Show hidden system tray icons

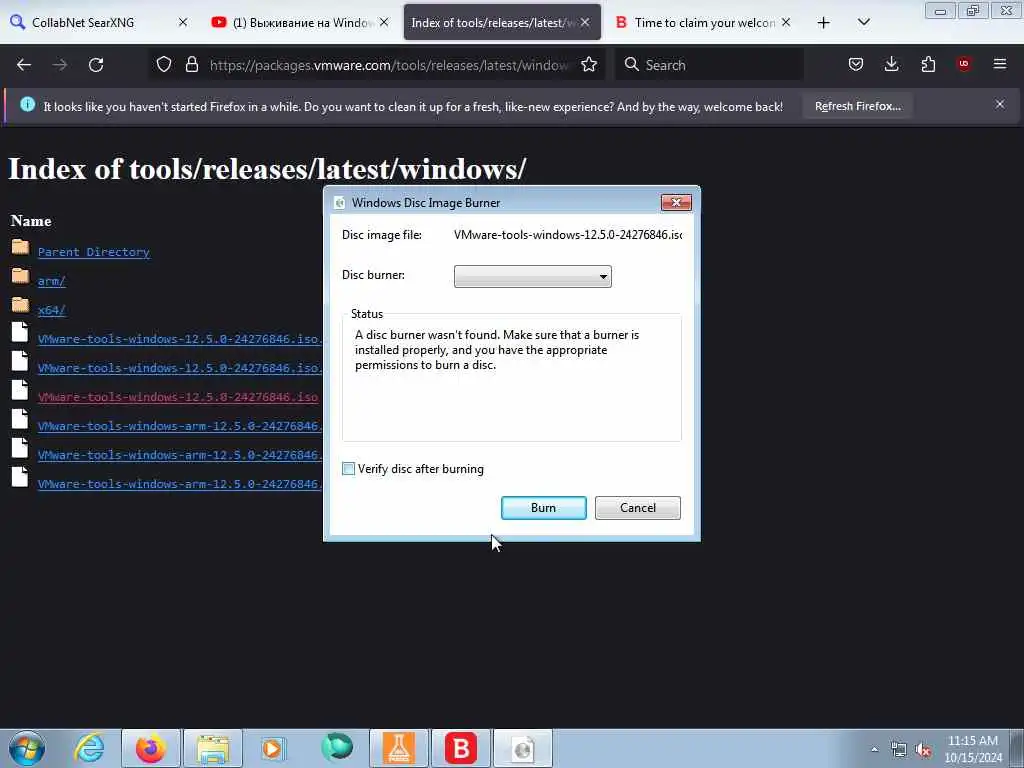(874, 749)
